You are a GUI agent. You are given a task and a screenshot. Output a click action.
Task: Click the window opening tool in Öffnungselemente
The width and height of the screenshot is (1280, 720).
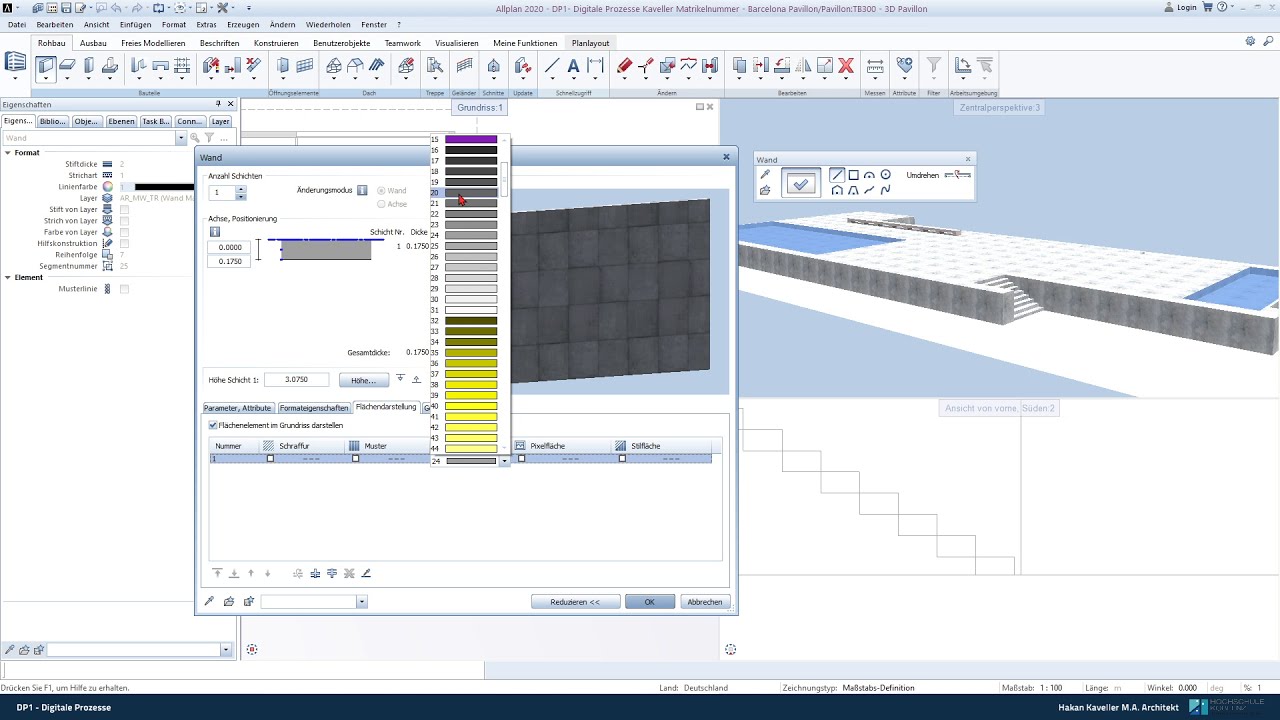click(x=305, y=66)
